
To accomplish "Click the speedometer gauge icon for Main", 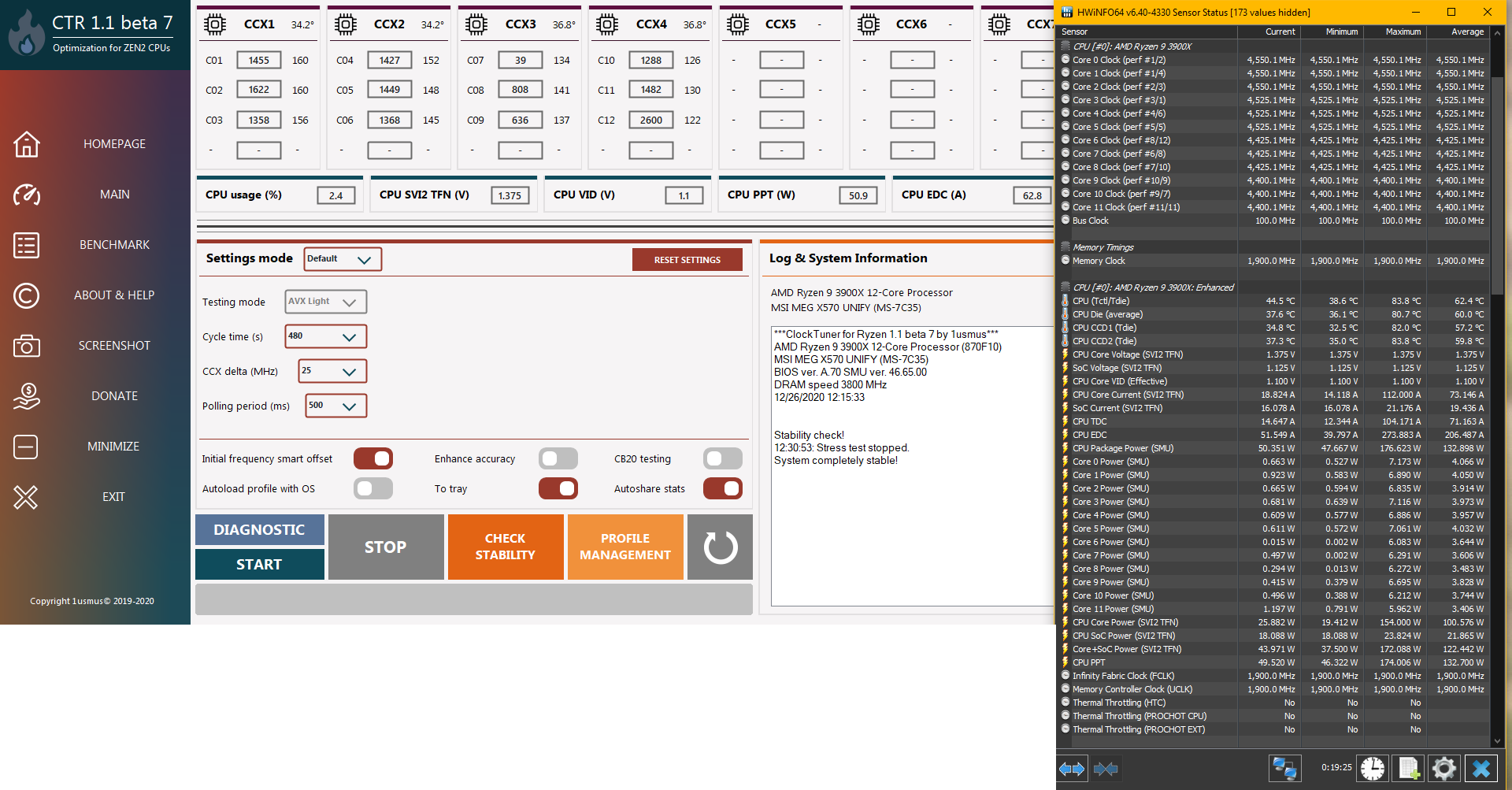I will [x=26, y=195].
